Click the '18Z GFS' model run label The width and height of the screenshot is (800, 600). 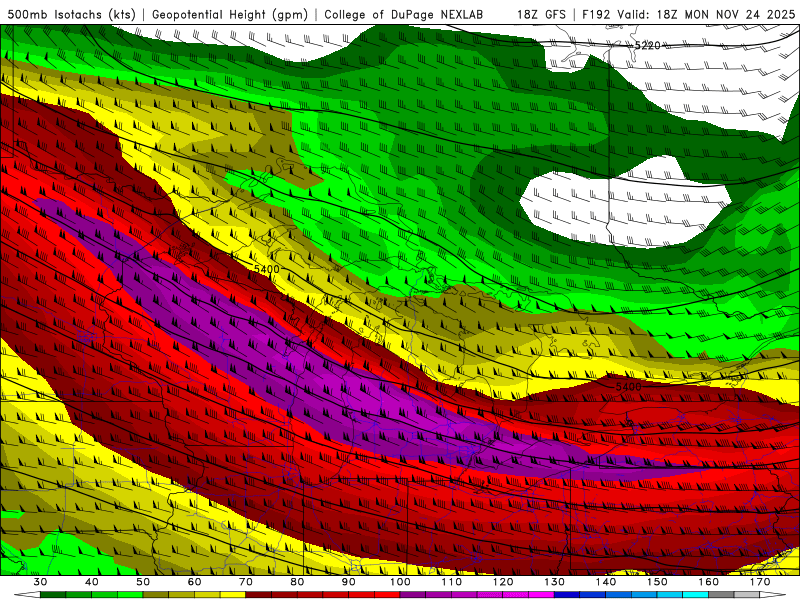[541, 15]
